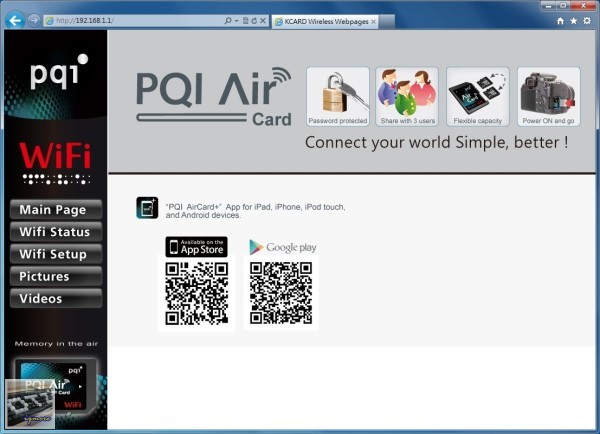Close the KCARD Wireless Webpages tab

(x=373, y=22)
